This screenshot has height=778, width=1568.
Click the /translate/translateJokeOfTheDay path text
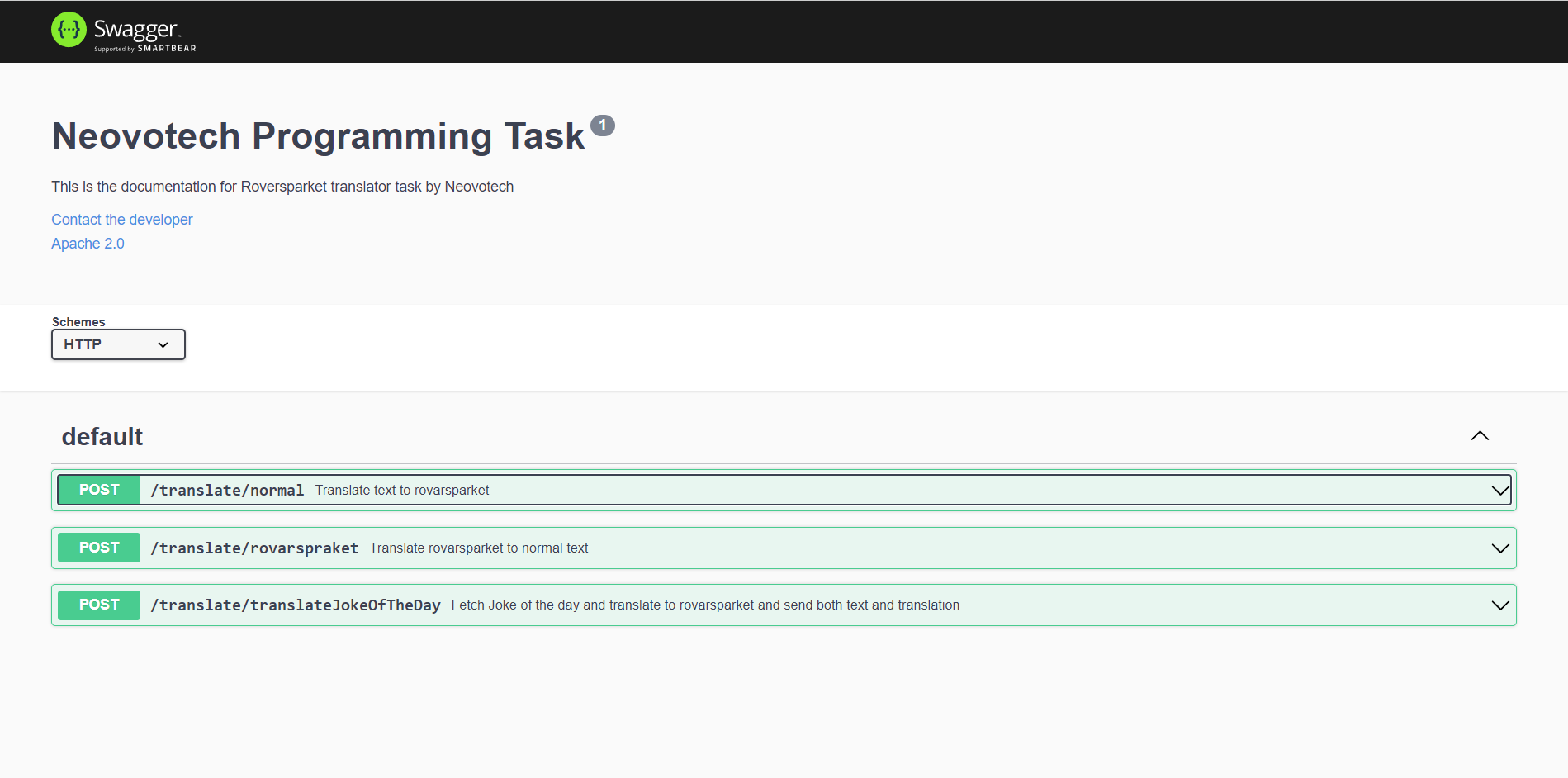click(x=296, y=605)
